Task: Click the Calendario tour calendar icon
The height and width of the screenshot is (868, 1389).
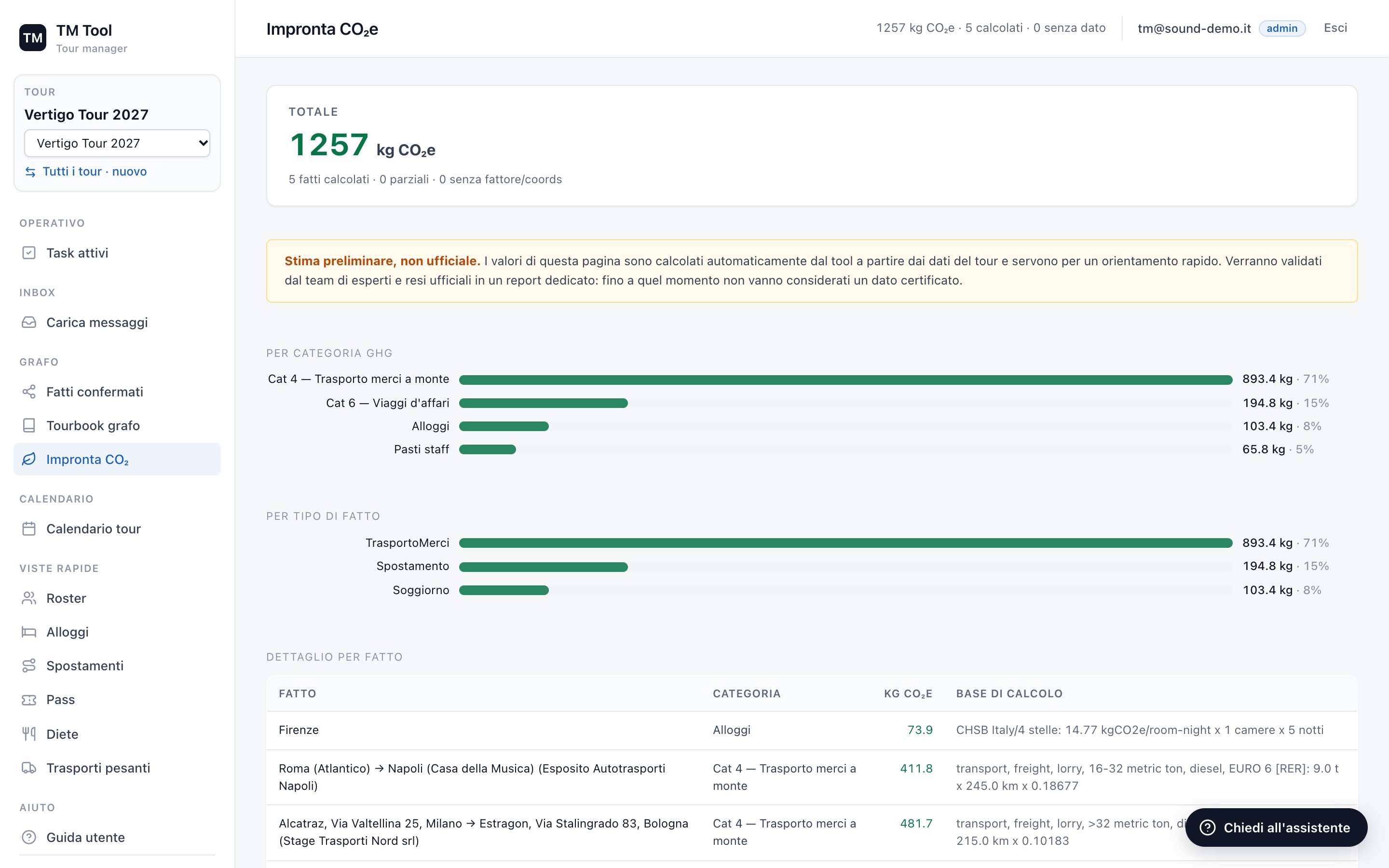Action: (x=29, y=529)
